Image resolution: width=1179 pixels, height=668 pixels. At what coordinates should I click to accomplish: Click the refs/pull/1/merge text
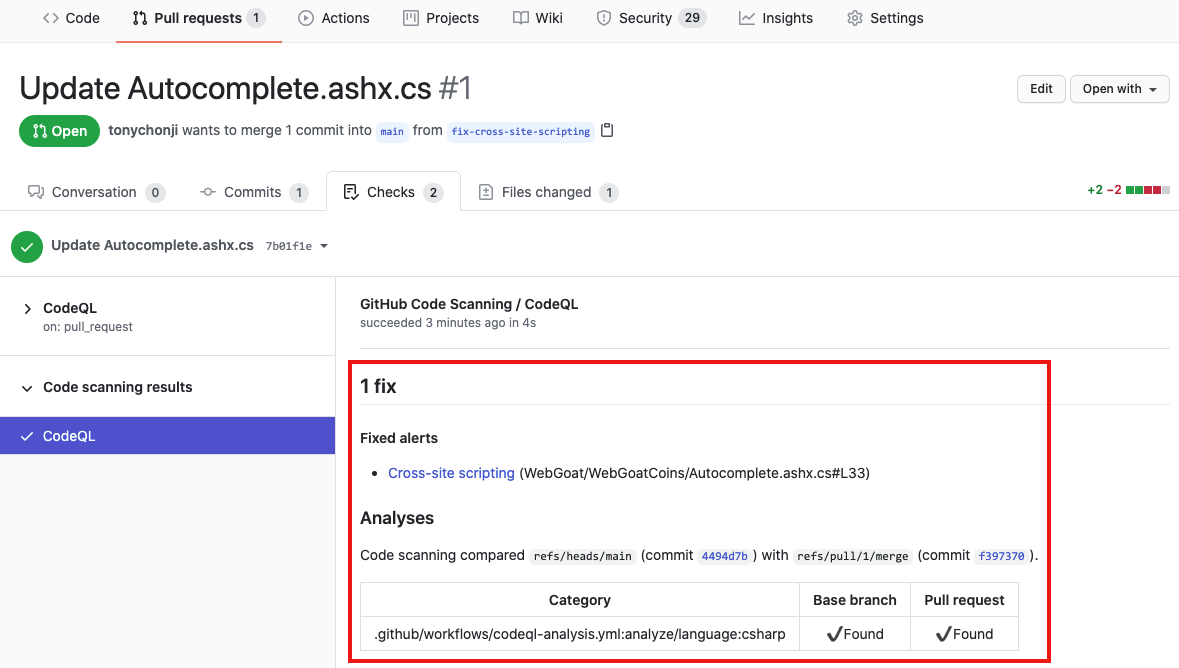pos(853,556)
